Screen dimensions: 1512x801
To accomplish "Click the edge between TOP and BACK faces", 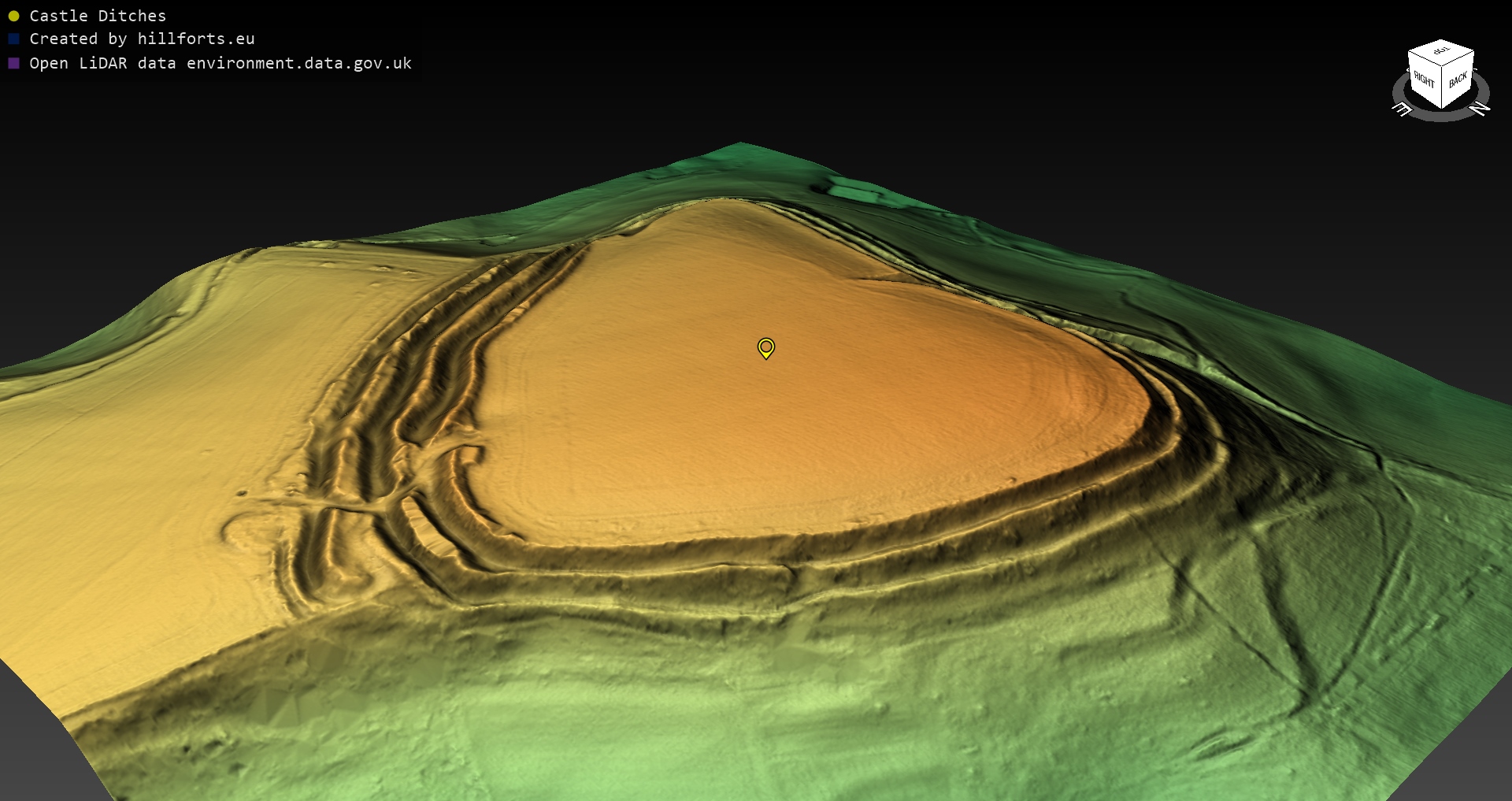I will pyautogui.click(x=1458, y=59).
